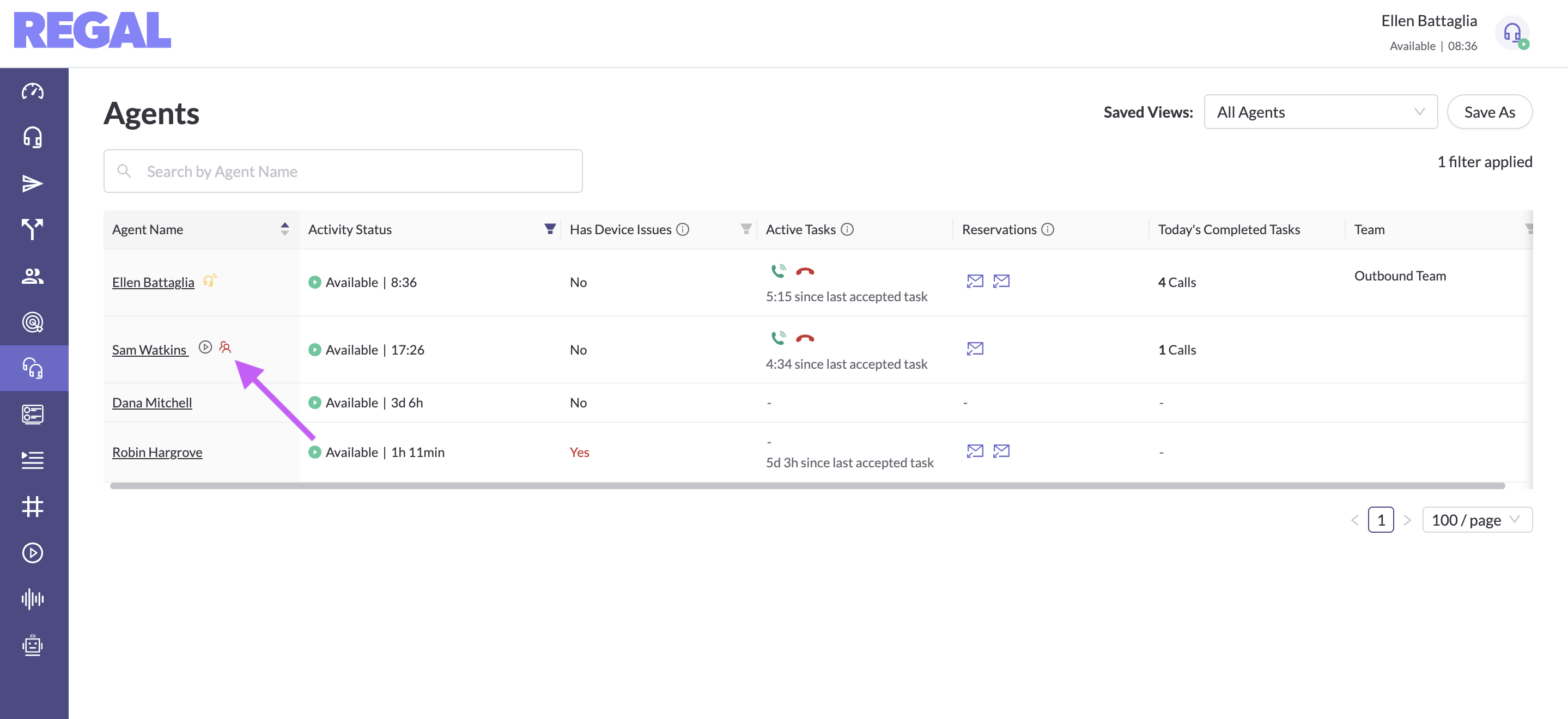The height and width of the screenshot is (719, 1568).
Task: Click the headset status avatar at top right
Action: click(x=1513, y=33)
